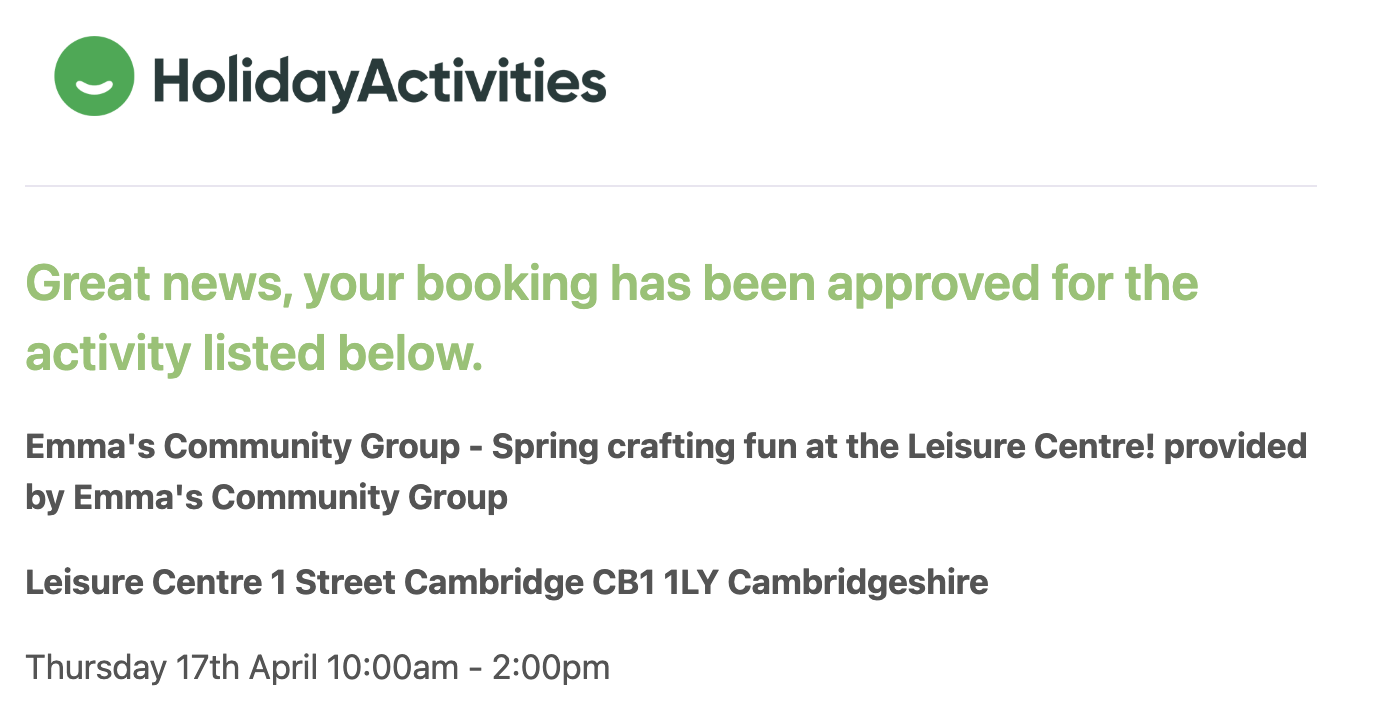Click the county name "Cambridgeshire"

874,581
